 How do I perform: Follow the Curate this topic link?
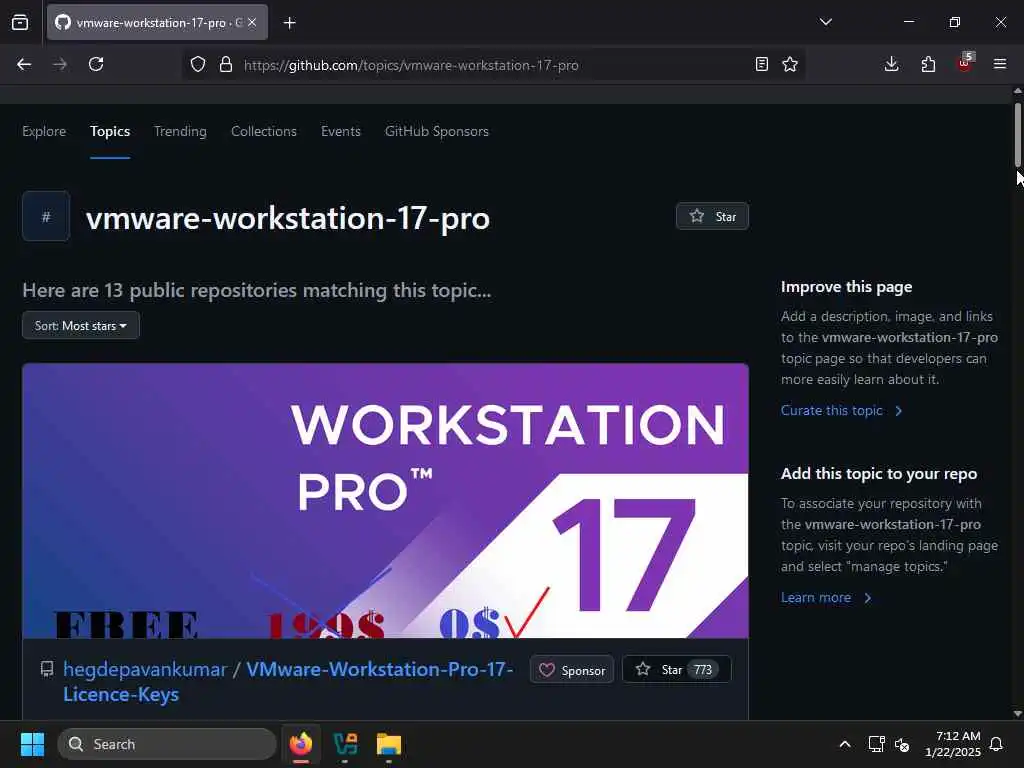[x=841, y=410]
